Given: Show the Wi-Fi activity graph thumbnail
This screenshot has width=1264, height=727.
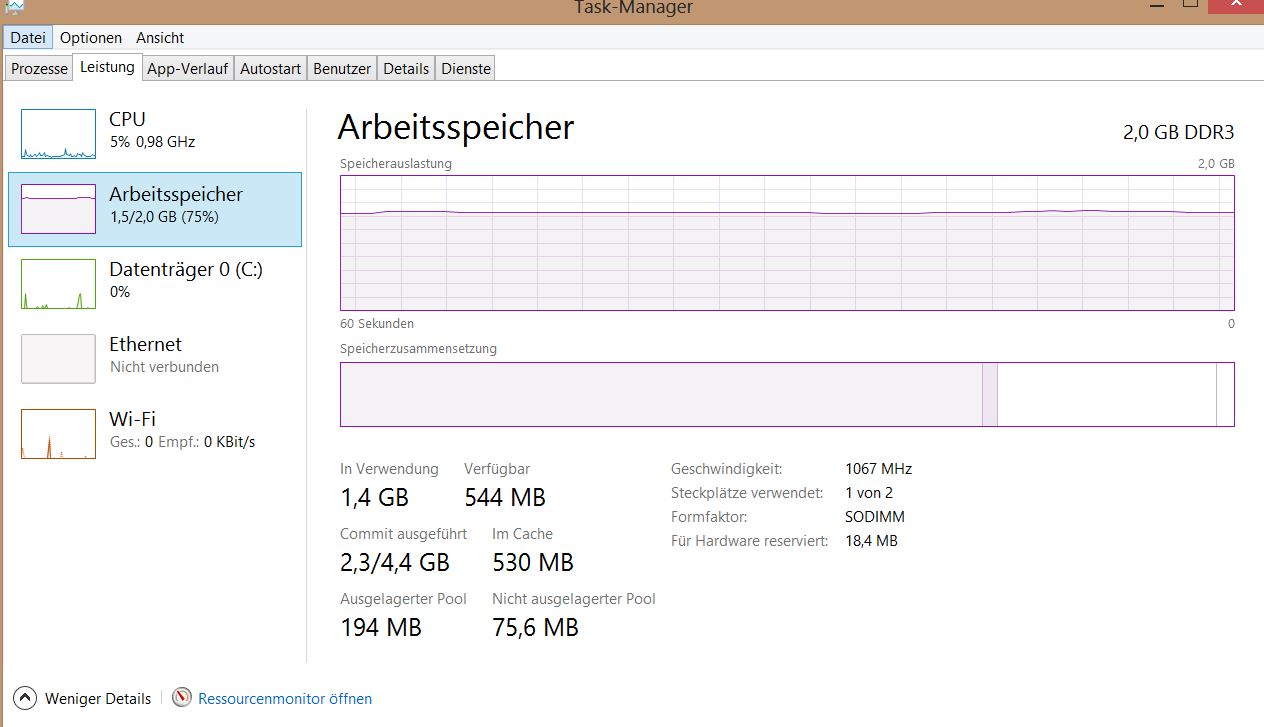Looking at the screenshot, I should coord(59,434).
